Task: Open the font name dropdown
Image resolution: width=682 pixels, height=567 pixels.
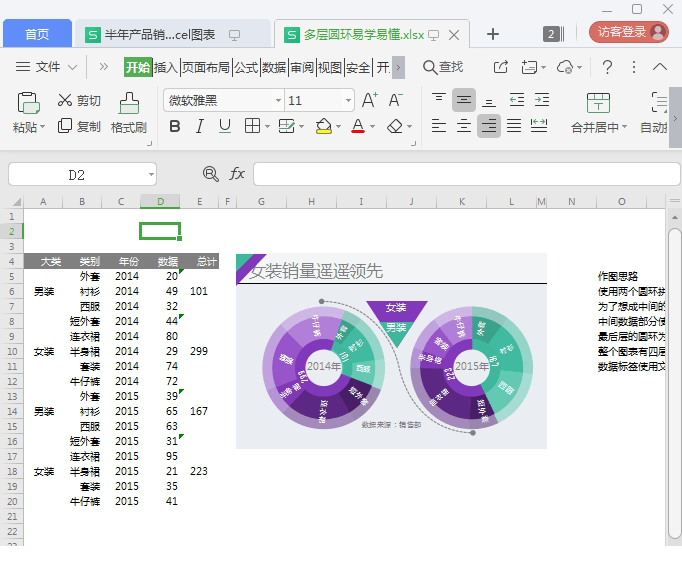Action: (278, 101)
